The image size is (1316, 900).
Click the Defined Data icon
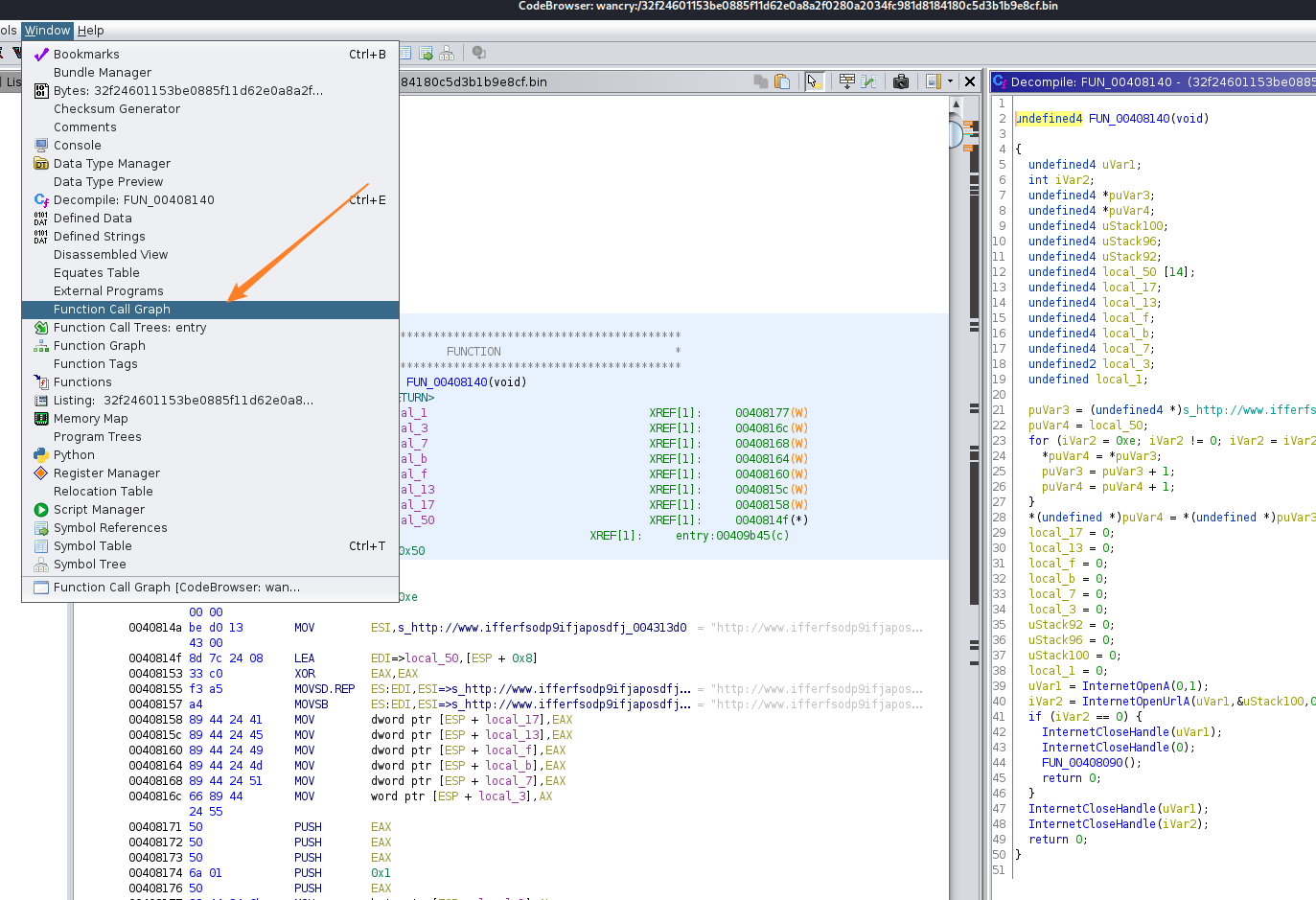coord(41,219)
